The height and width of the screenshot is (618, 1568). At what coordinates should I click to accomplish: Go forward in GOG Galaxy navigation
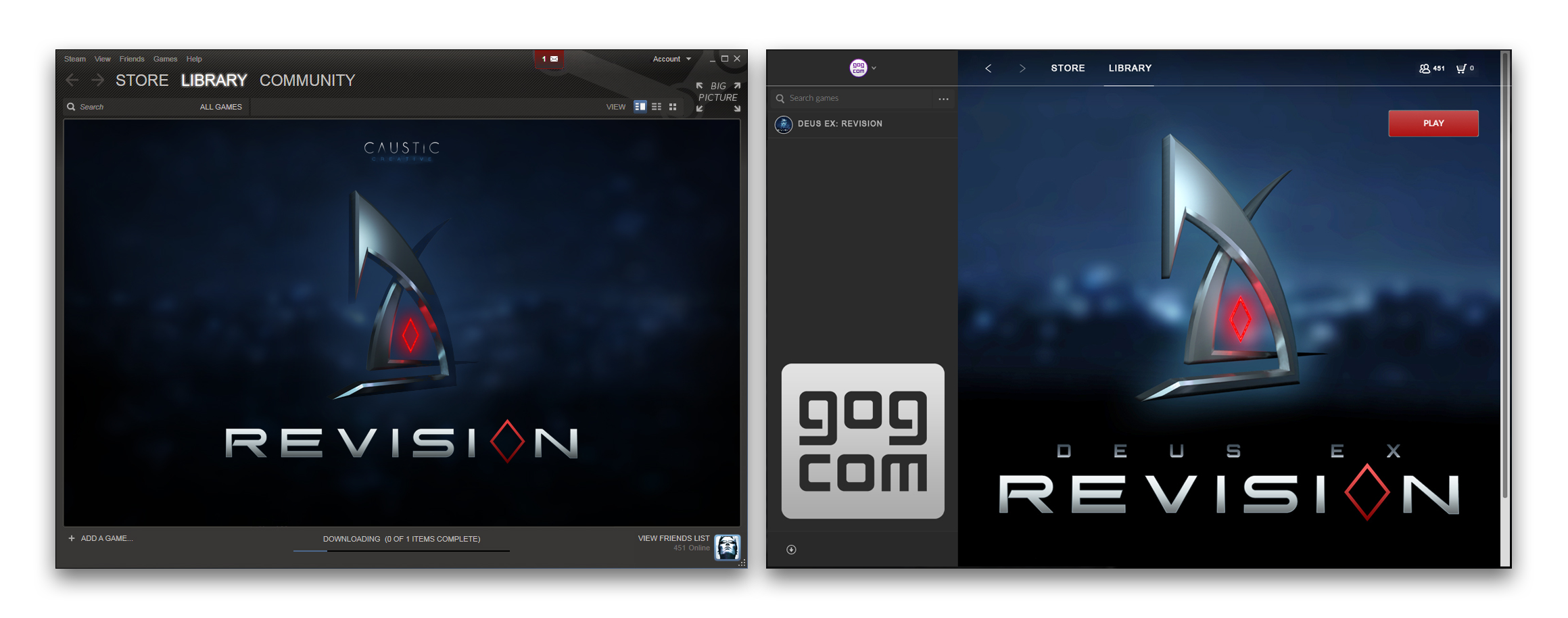(x=1022, y=68)
